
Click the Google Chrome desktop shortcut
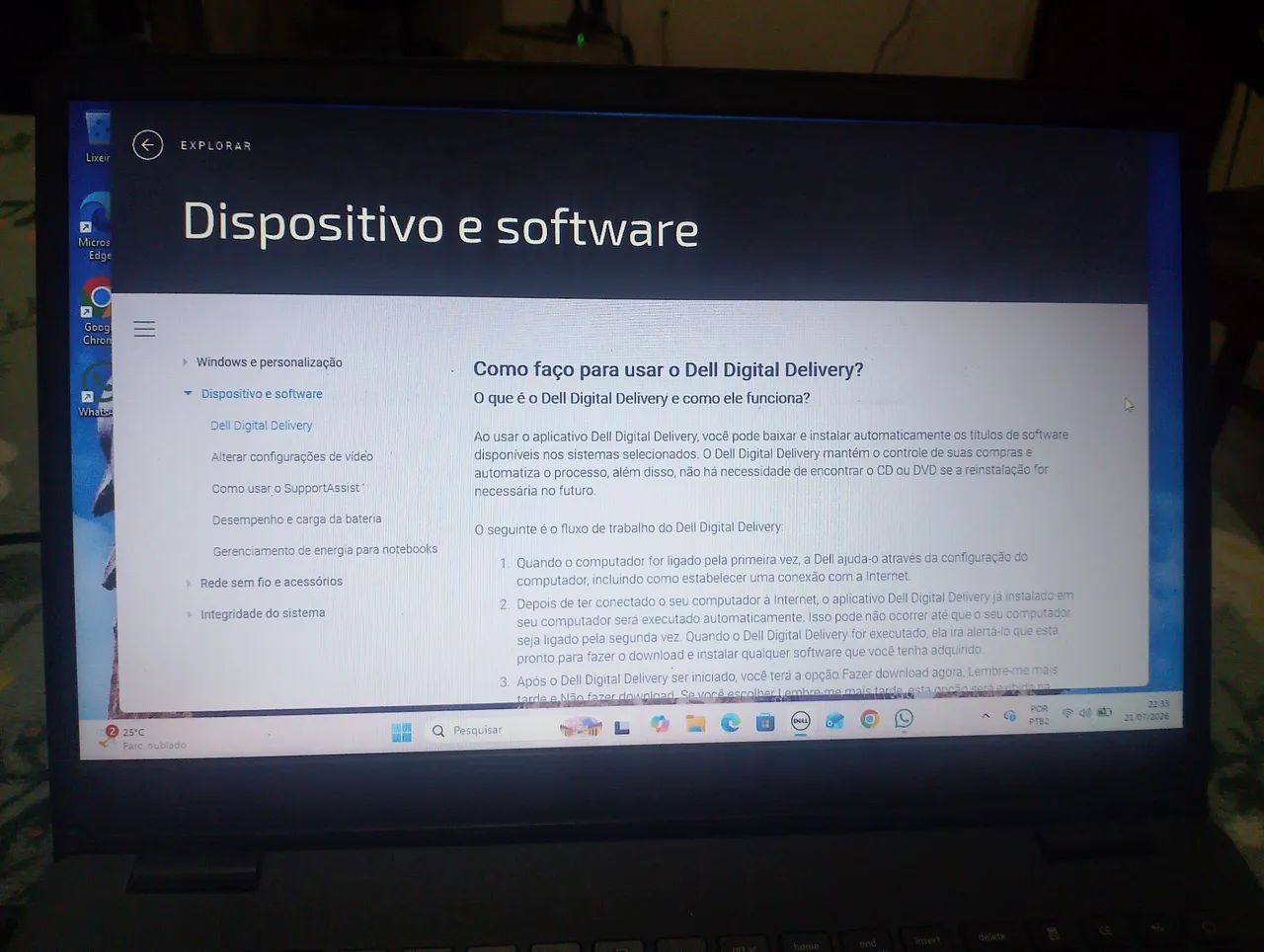[97, 312]
